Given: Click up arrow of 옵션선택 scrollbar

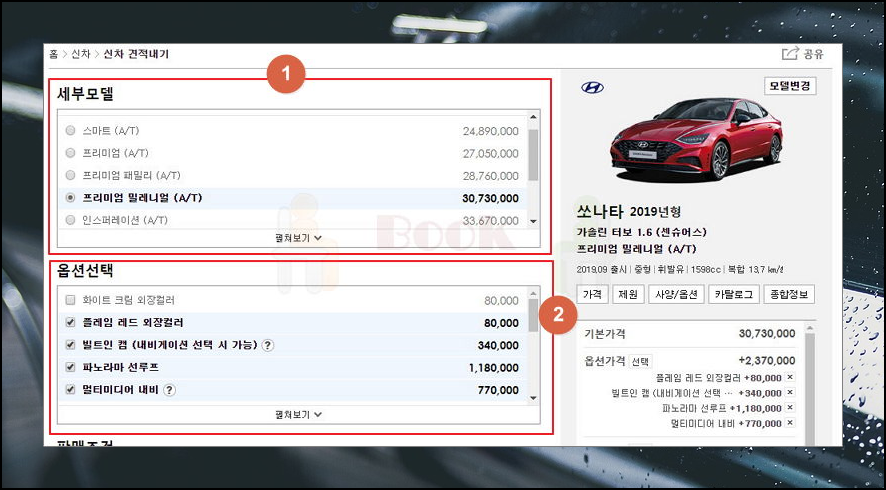Looking at the screenshot, I should (533, 293).
